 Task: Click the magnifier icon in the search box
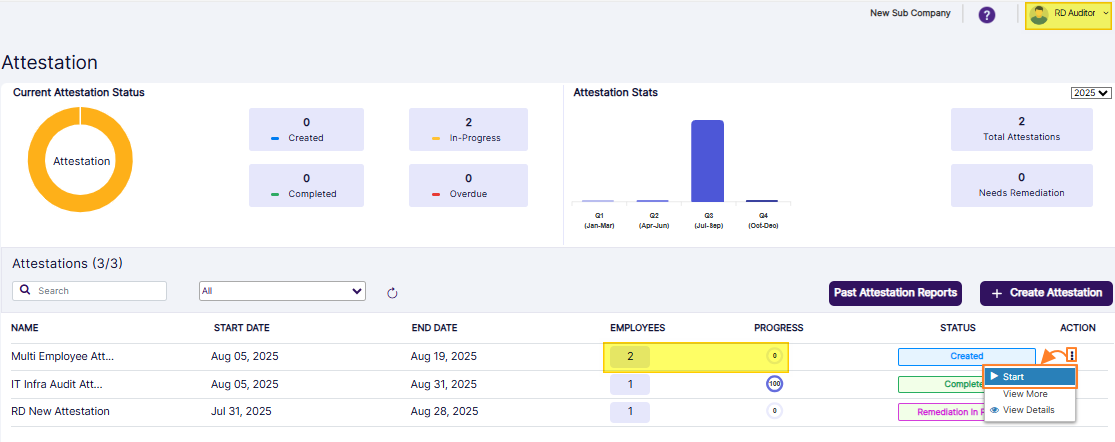[x=26, y=291]
